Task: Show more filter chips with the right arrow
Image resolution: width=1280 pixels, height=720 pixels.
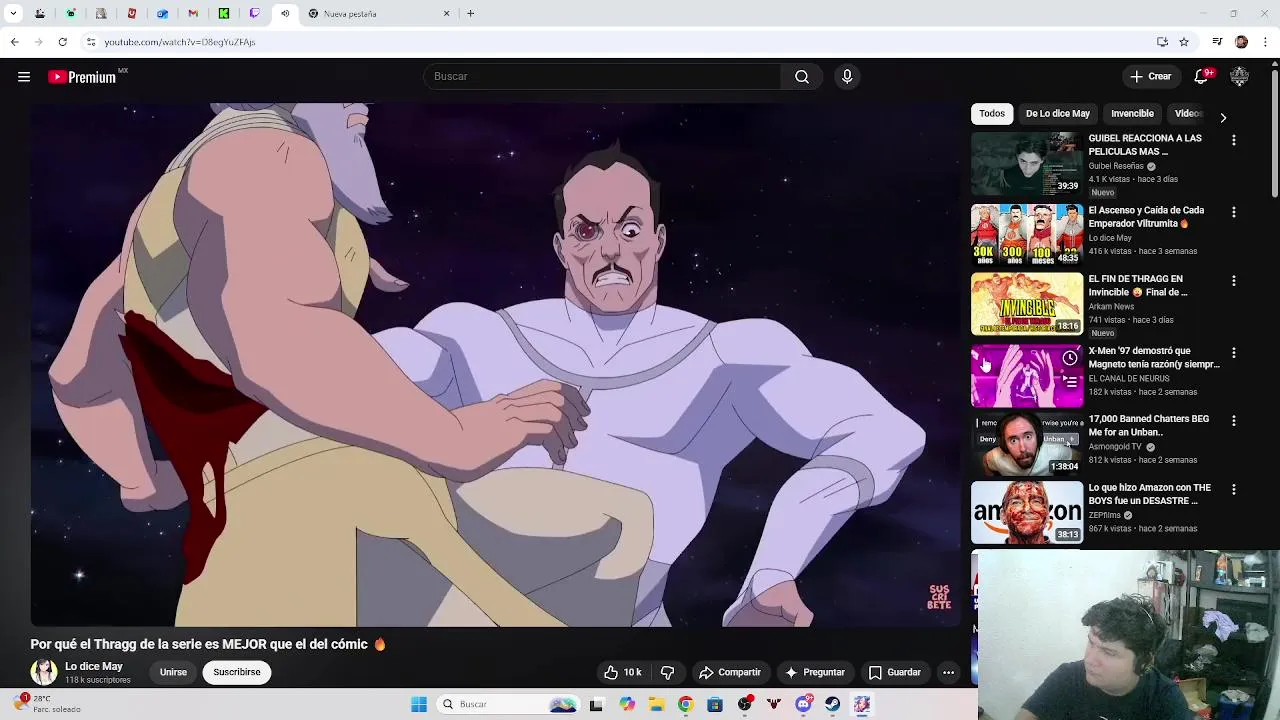Action: [x=1222, y=117]
